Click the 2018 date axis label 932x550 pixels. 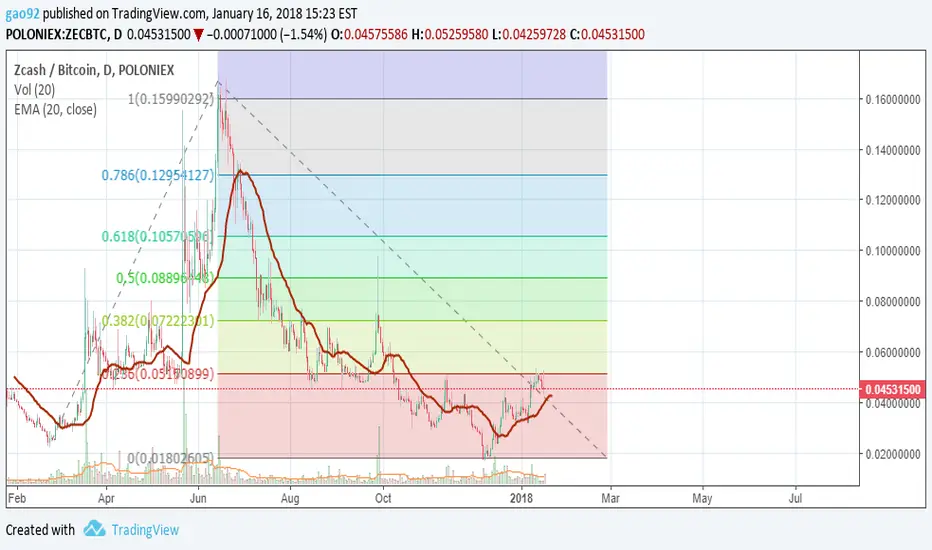point(522,498)
